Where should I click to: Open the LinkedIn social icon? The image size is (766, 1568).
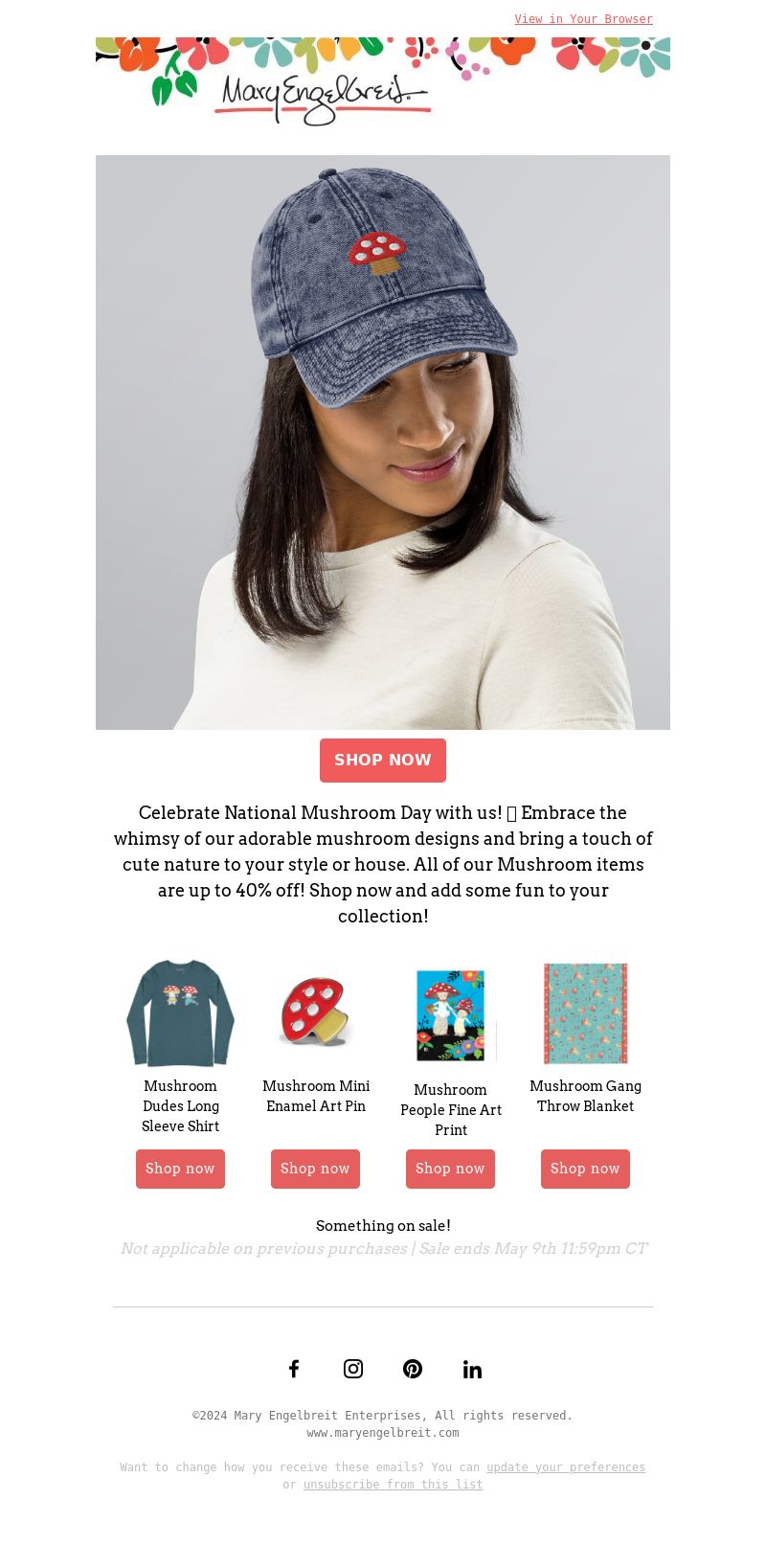472,1369
